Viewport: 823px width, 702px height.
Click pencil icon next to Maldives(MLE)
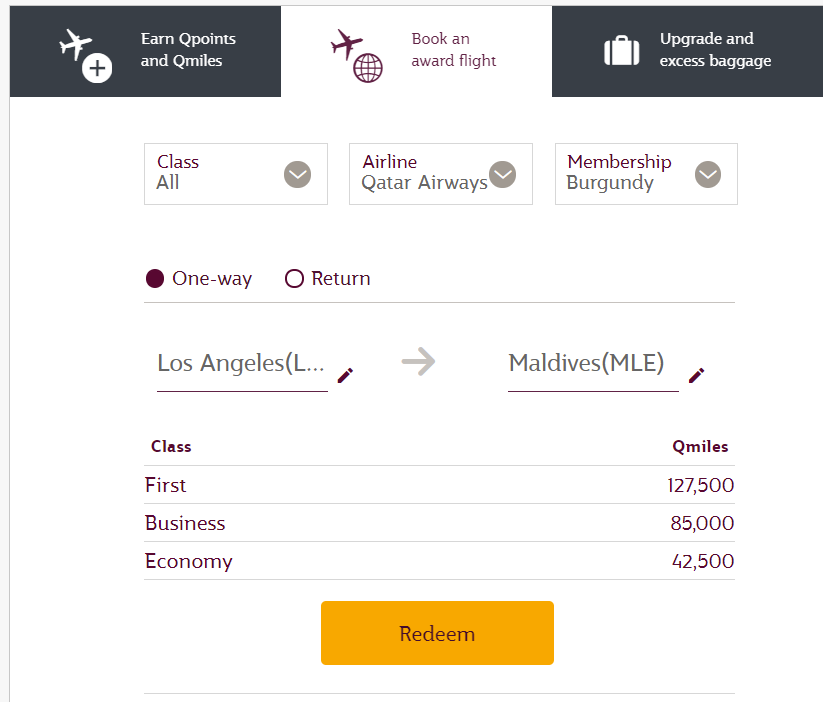(696, 375)
